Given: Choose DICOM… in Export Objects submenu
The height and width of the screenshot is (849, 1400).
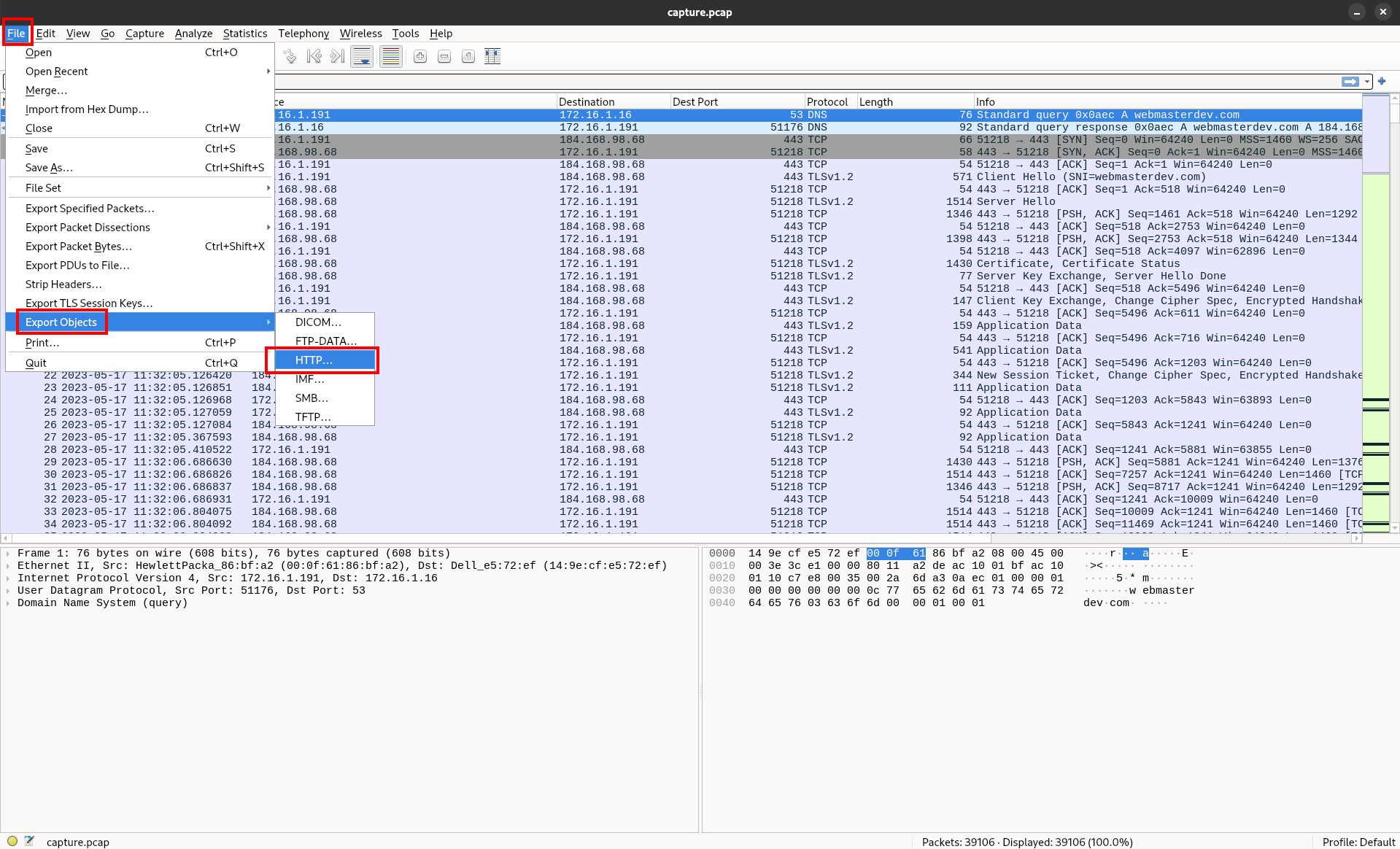Looking at the screenshot, I should (325, 322).
